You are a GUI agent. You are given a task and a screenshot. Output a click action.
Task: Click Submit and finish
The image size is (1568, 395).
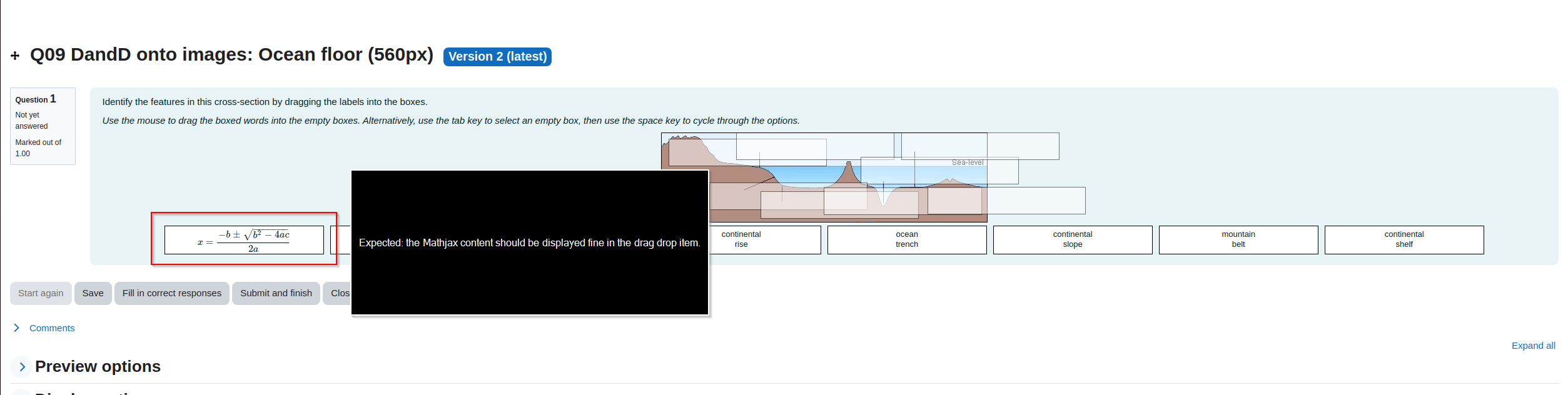point(276,293)
